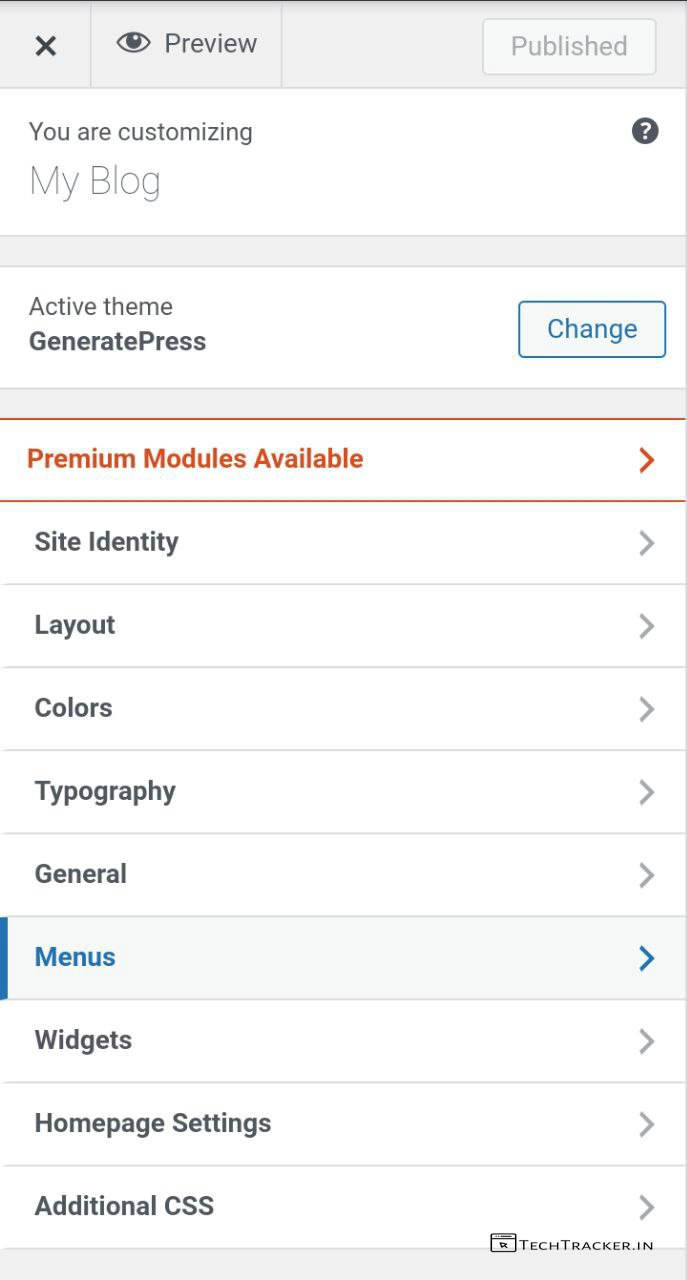Open the Site Identity panel
This screenshot has width=687, height=1280.
point(106,542)
